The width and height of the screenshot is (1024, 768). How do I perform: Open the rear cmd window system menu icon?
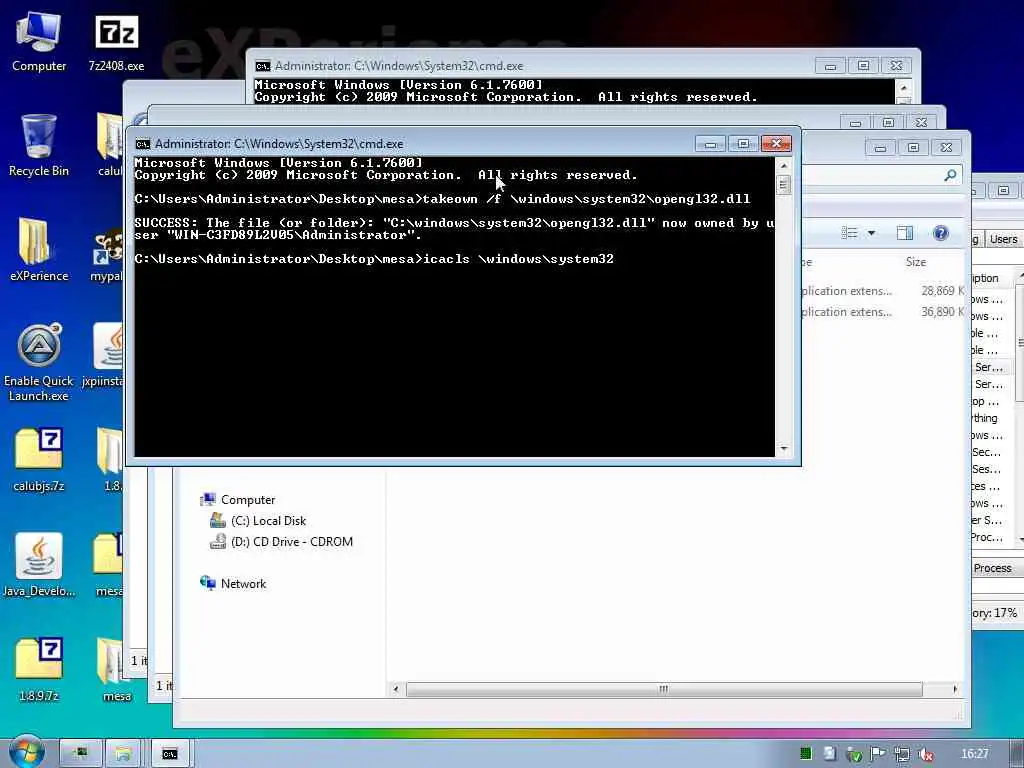(x=263, y=66)
